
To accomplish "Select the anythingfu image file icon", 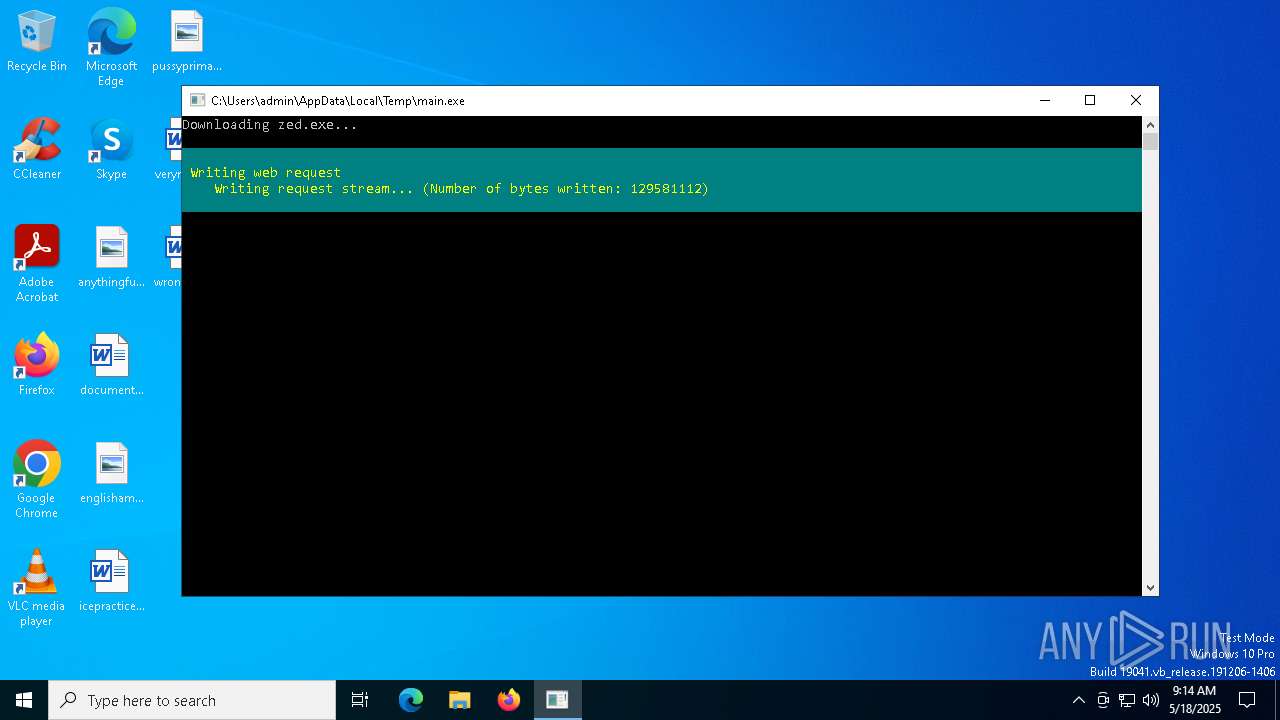I will click(111, 258).
